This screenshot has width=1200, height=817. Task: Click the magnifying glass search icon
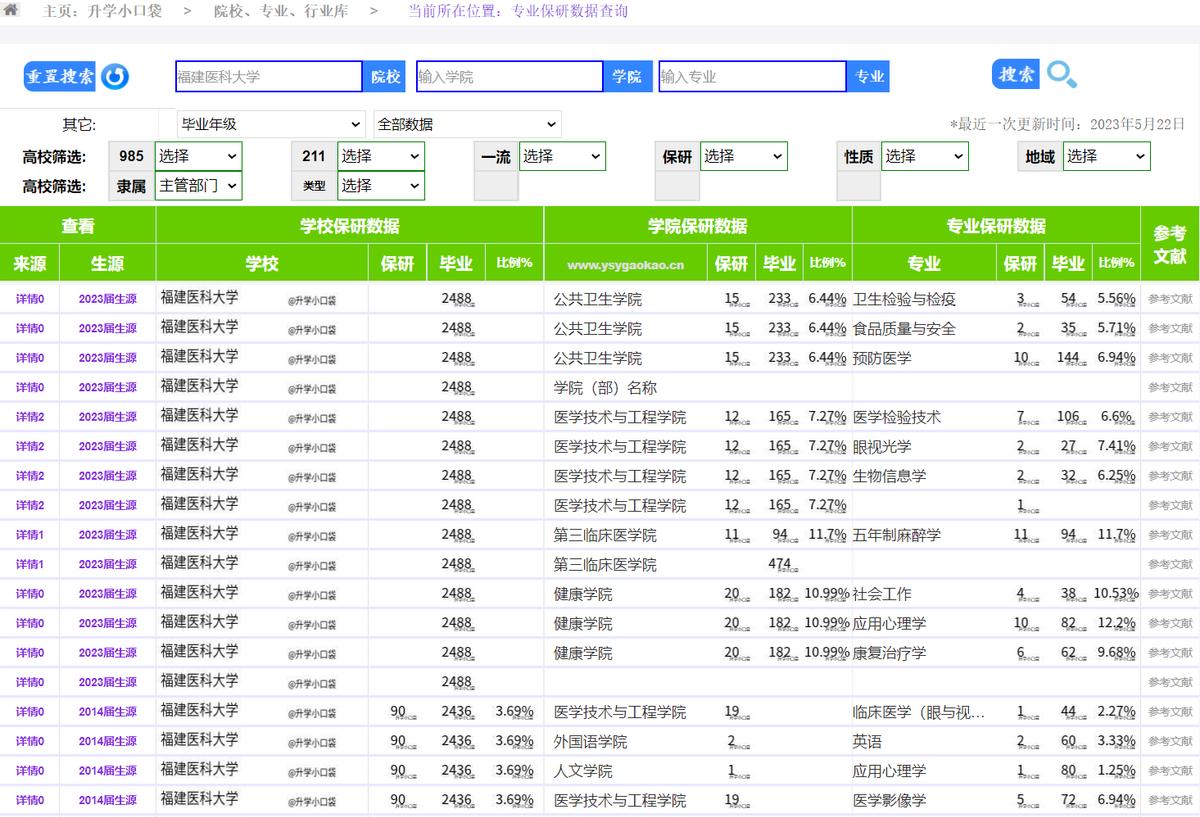(1061, 74)
